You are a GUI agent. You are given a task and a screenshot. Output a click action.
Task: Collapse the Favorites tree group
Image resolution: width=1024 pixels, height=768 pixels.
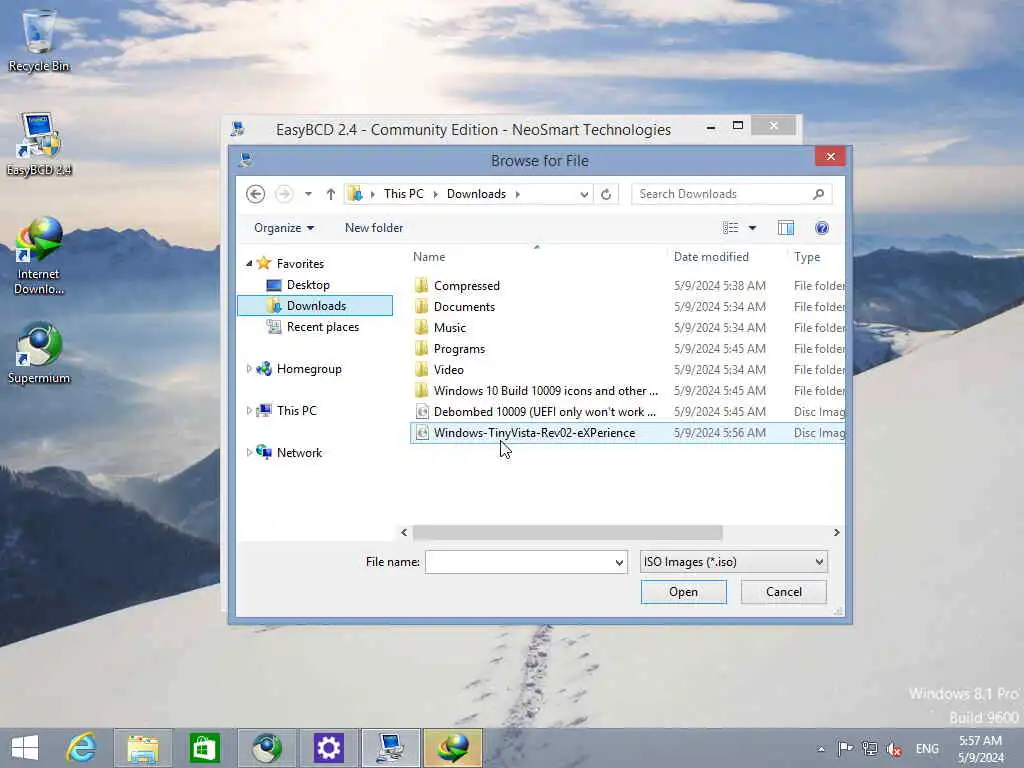tap(249, 264)
